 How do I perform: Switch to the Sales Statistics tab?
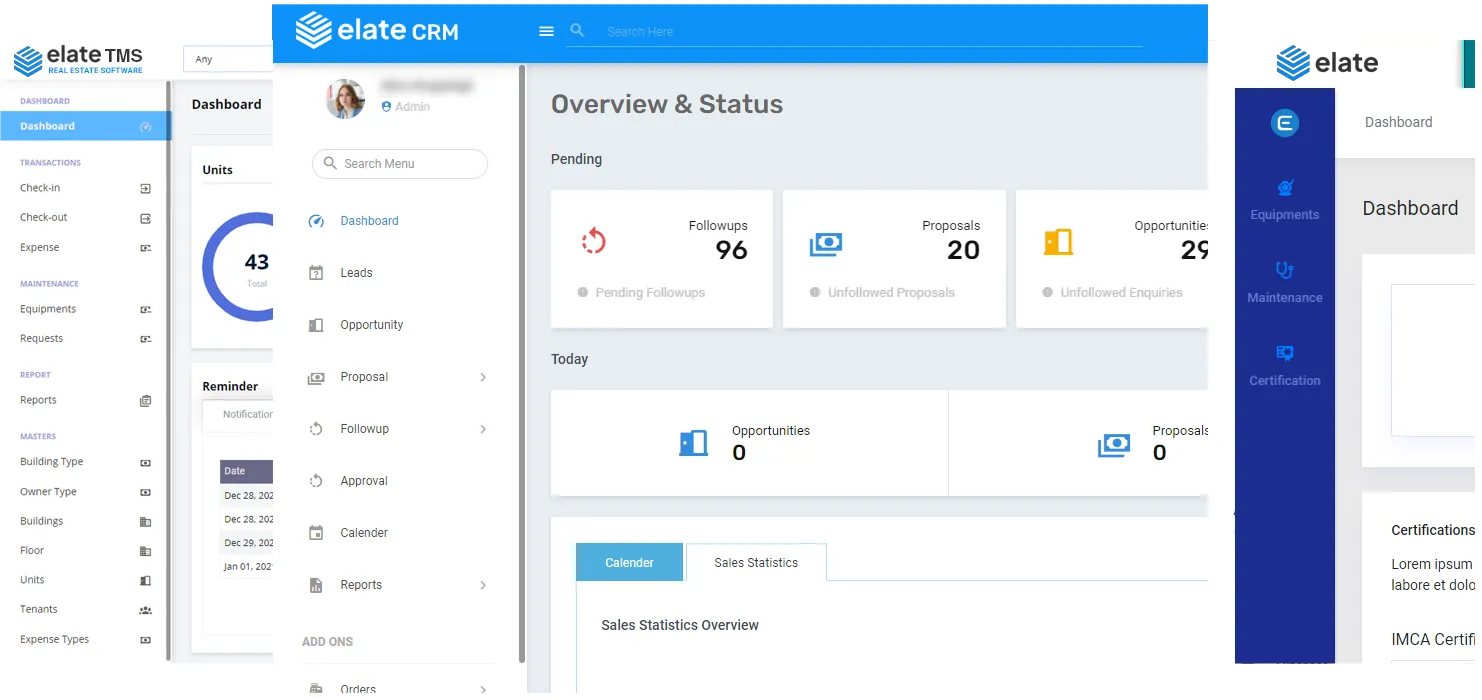pos(756,562)
